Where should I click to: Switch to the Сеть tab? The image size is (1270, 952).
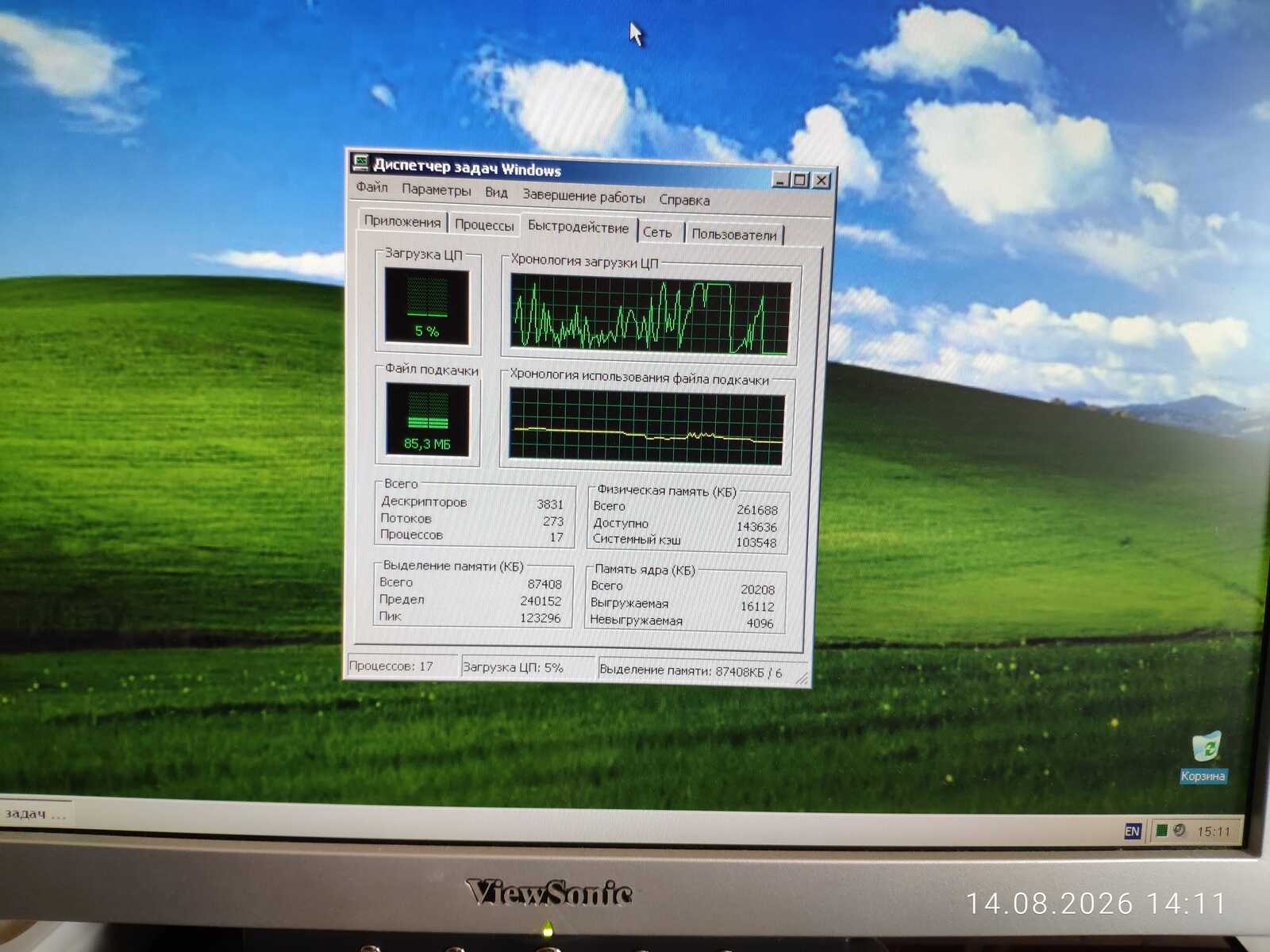(x=657, y=232)
